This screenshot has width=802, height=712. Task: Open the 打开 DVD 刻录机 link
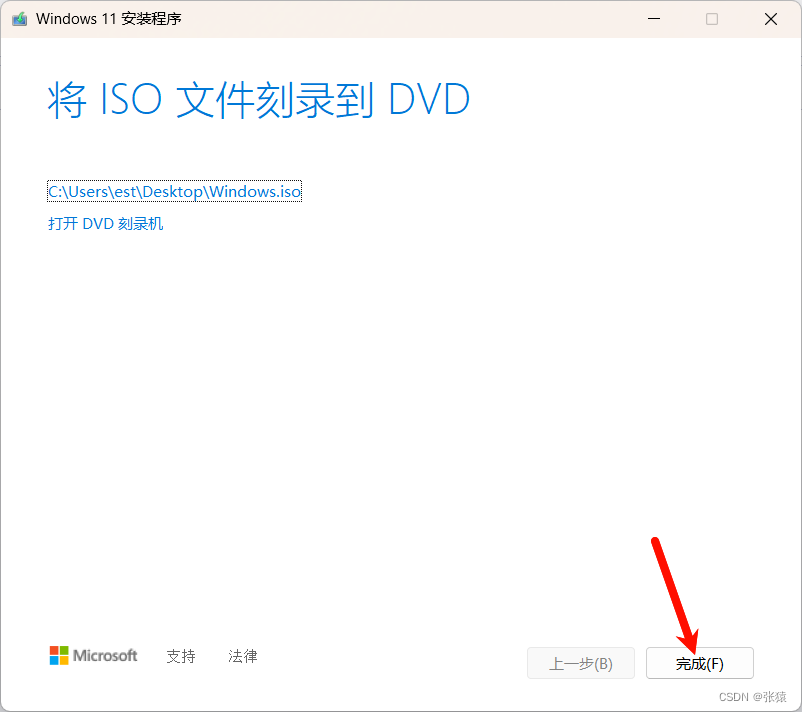(x=105, y=224)
